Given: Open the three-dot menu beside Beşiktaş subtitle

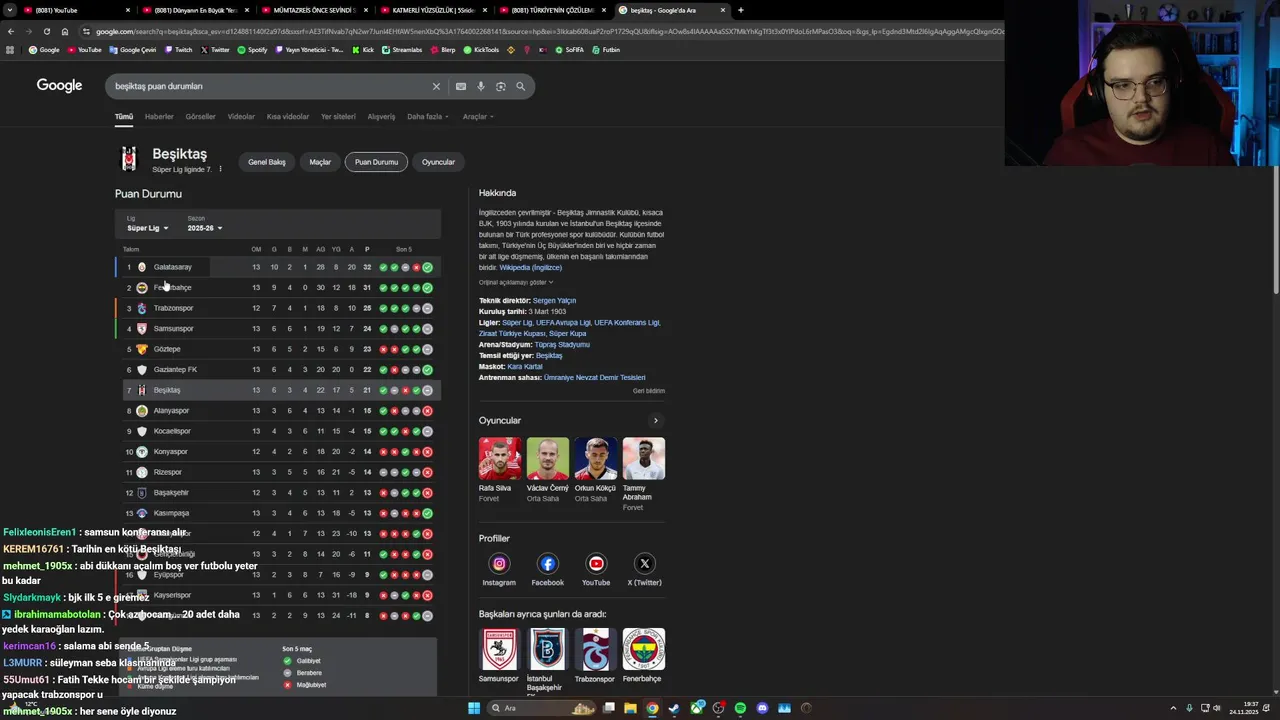Looking at the screenshot, I should (220, 169).
